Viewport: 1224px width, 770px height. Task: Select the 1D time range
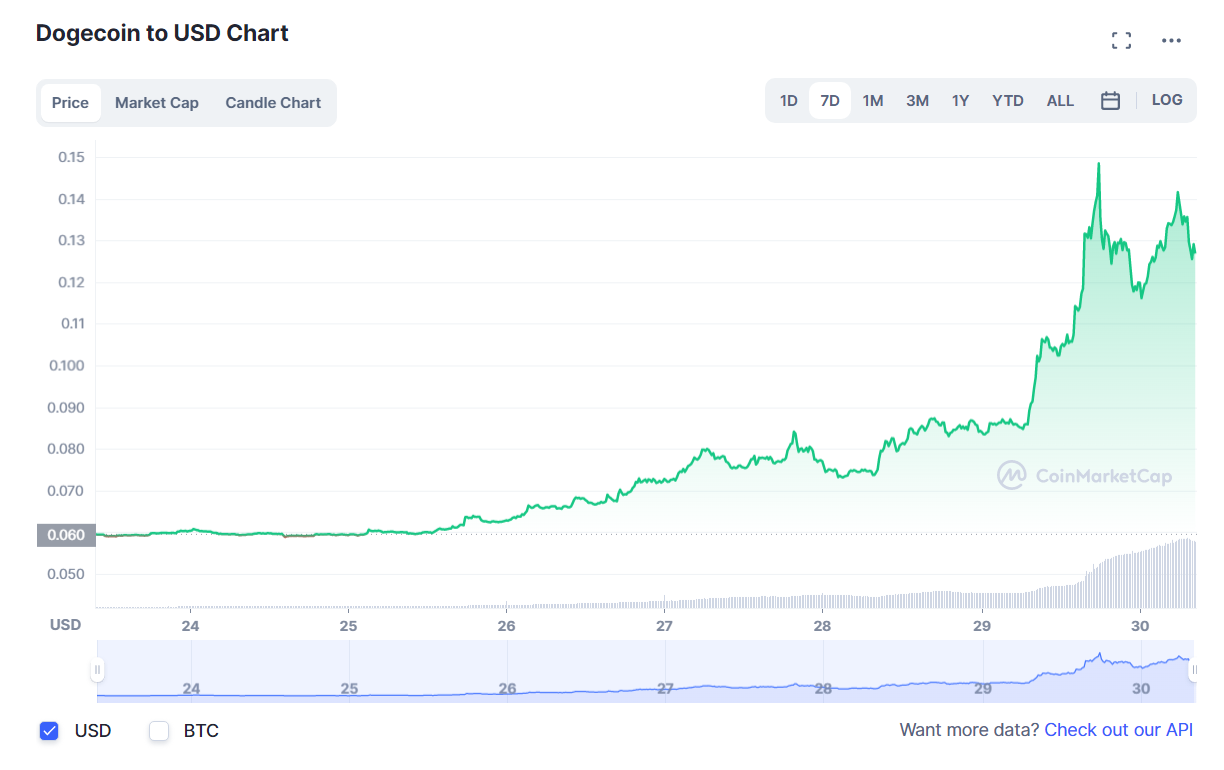coord(789,101)
